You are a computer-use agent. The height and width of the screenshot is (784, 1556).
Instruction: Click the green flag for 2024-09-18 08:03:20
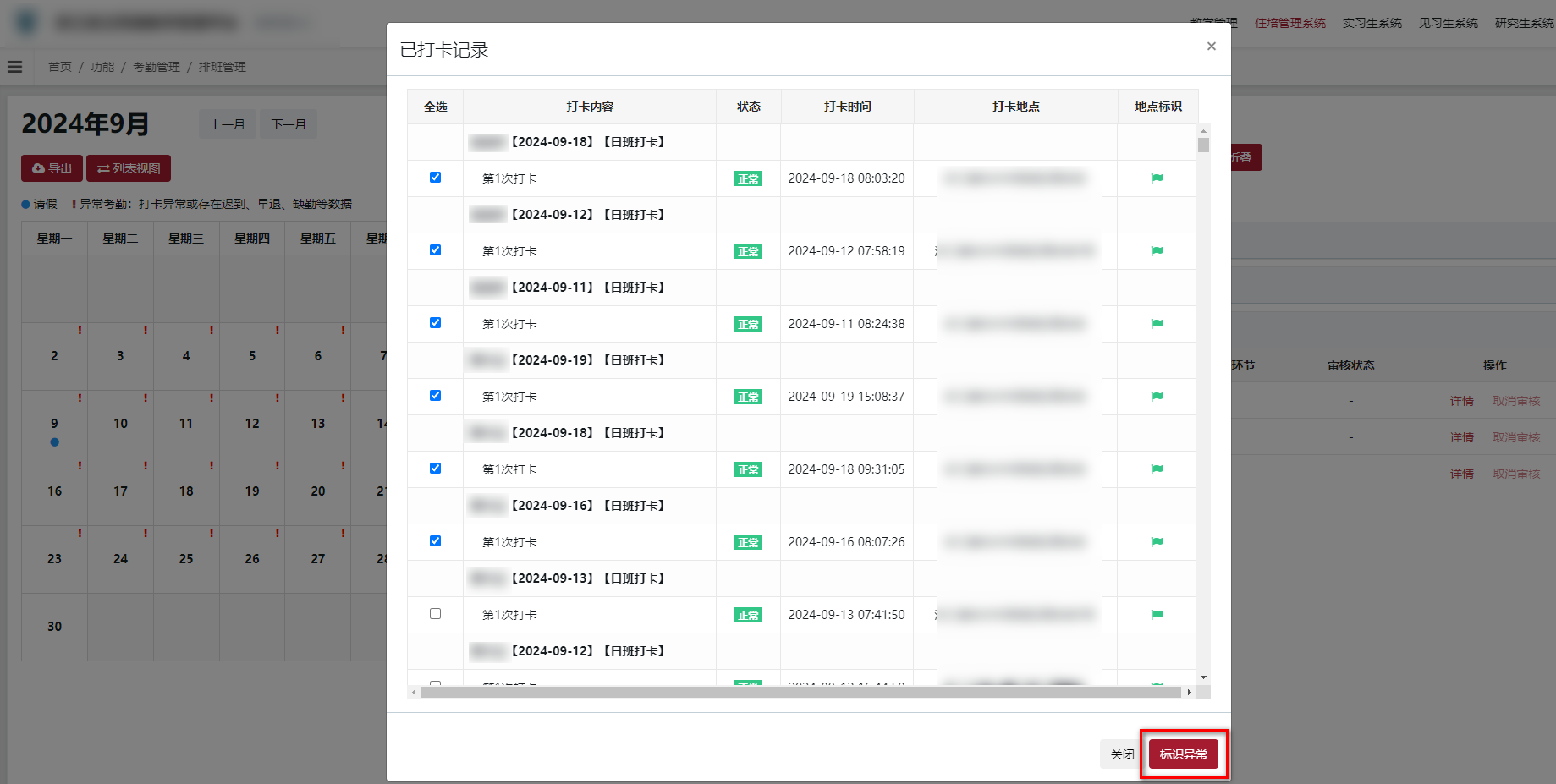tap(1157, 178)
